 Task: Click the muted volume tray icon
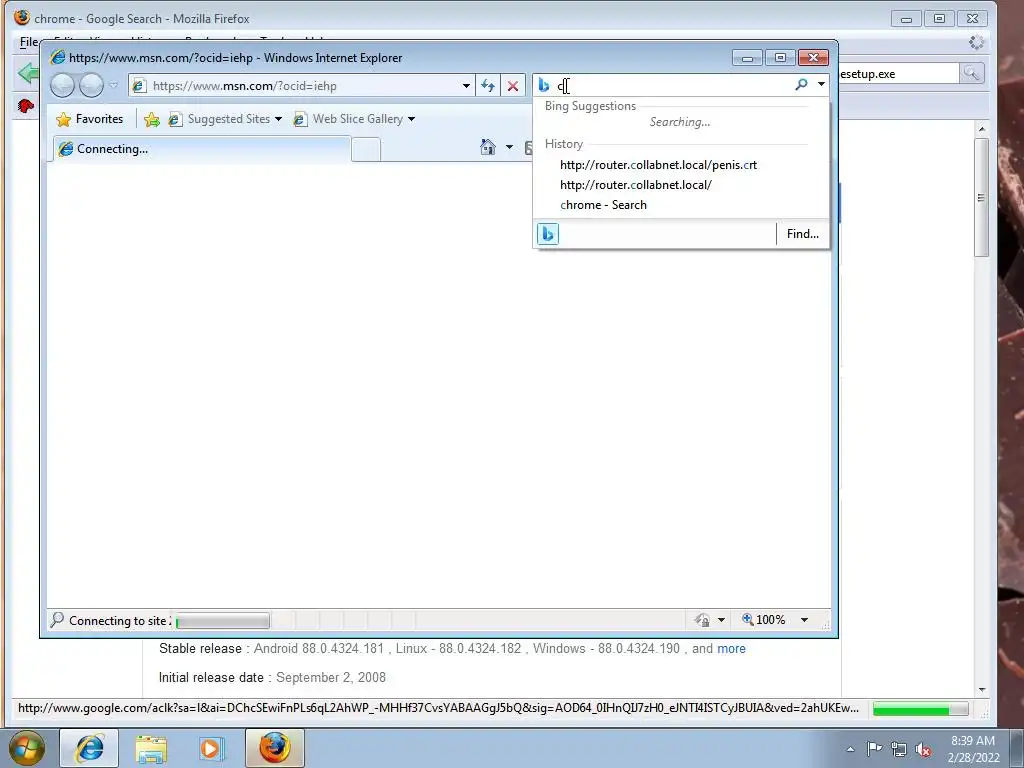(x=923, y=750)
